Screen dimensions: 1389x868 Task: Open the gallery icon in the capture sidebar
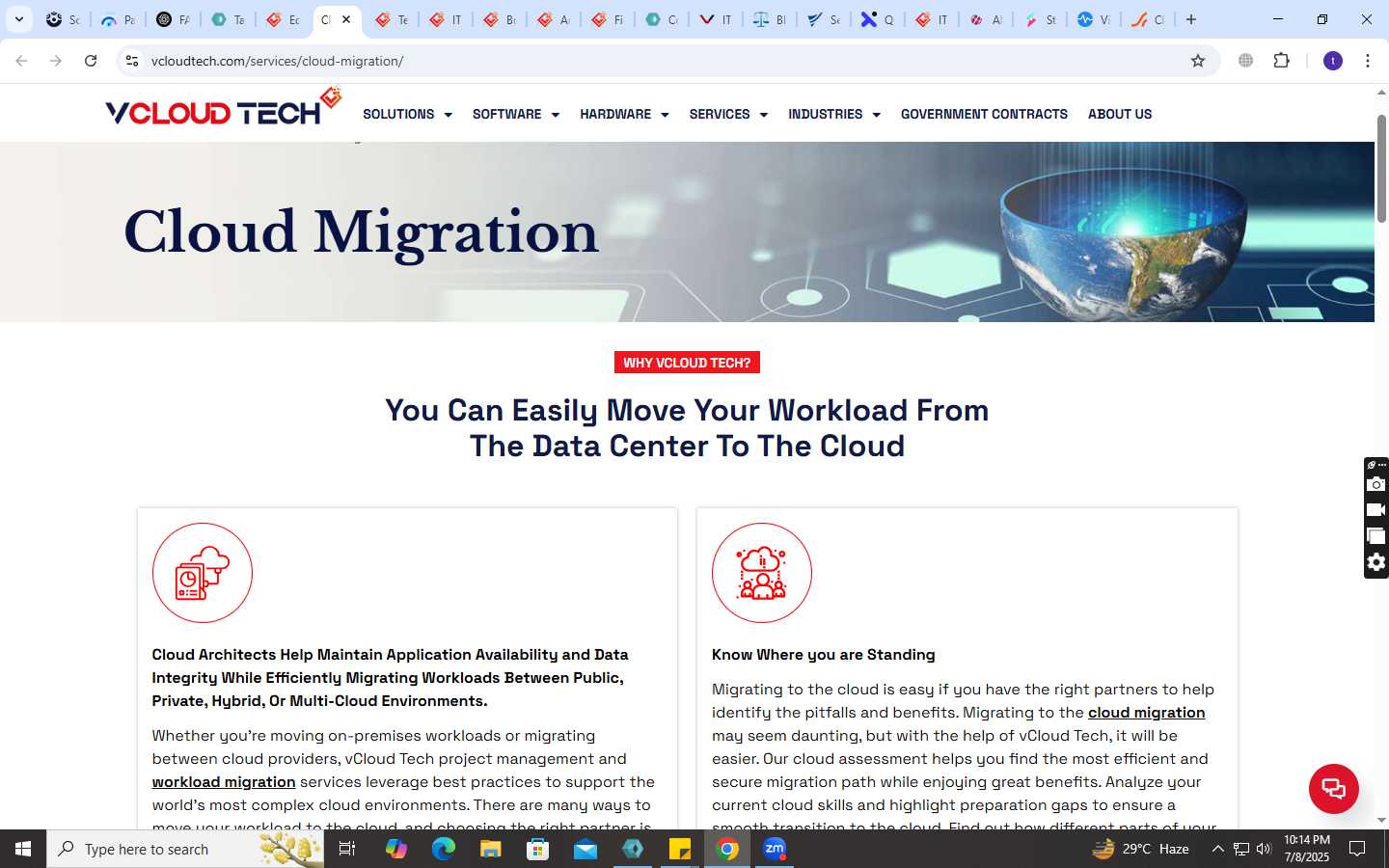point(1376,536)
